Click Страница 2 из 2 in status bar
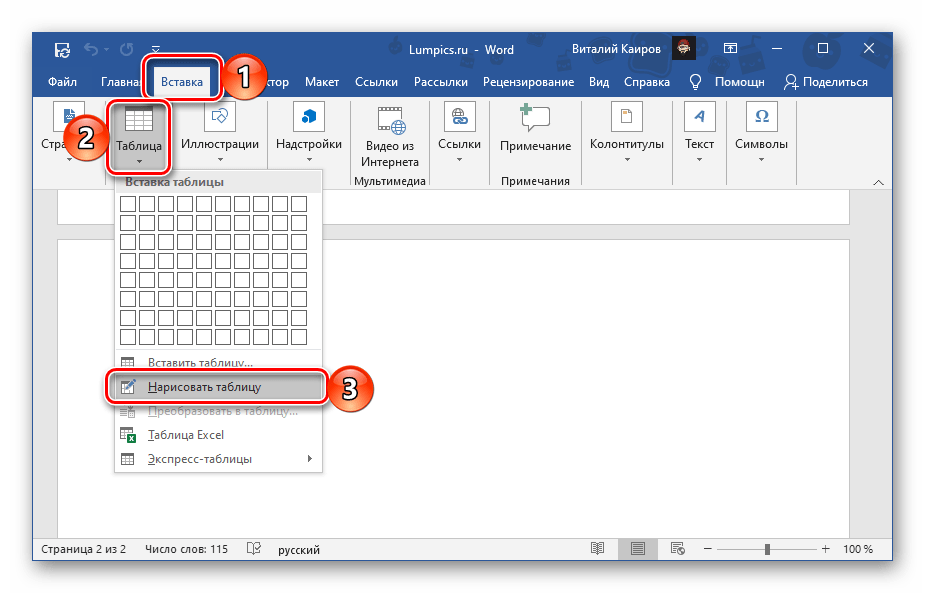The height and width of the screenshot is (593, 925). 83,549
